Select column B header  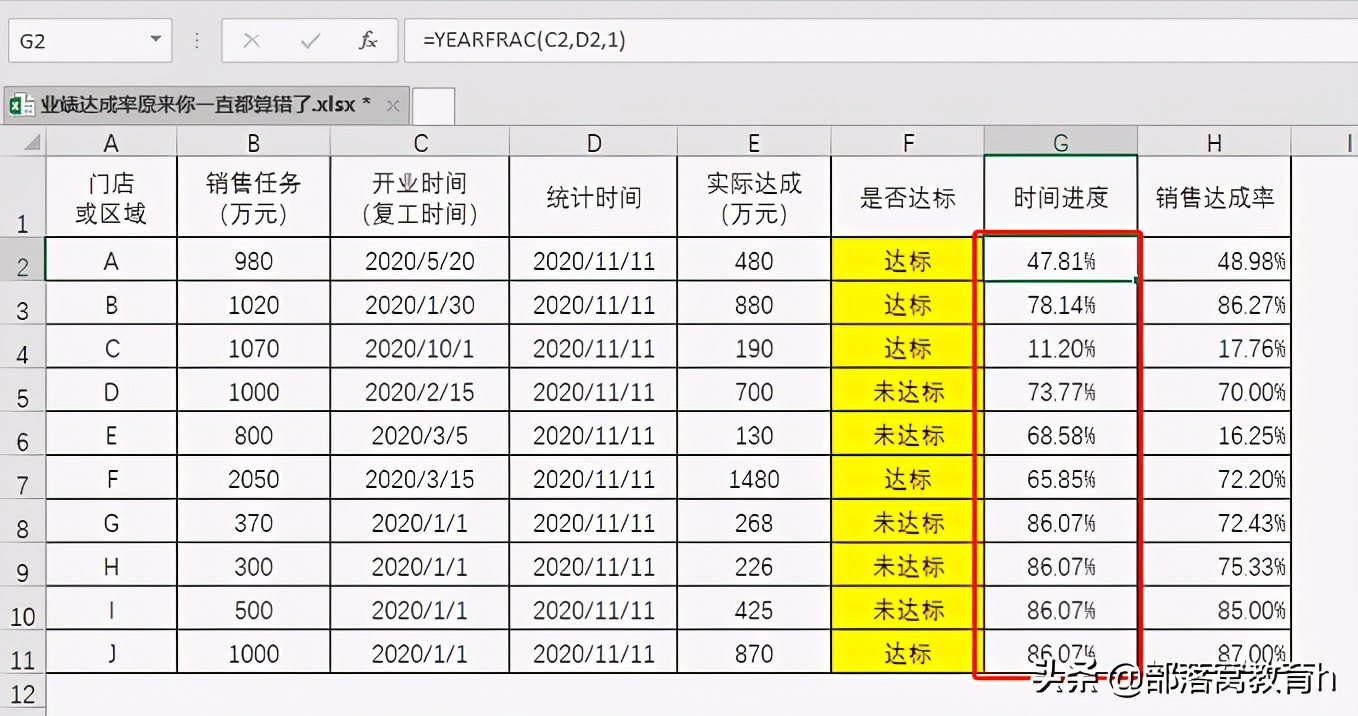click(254, 142)
